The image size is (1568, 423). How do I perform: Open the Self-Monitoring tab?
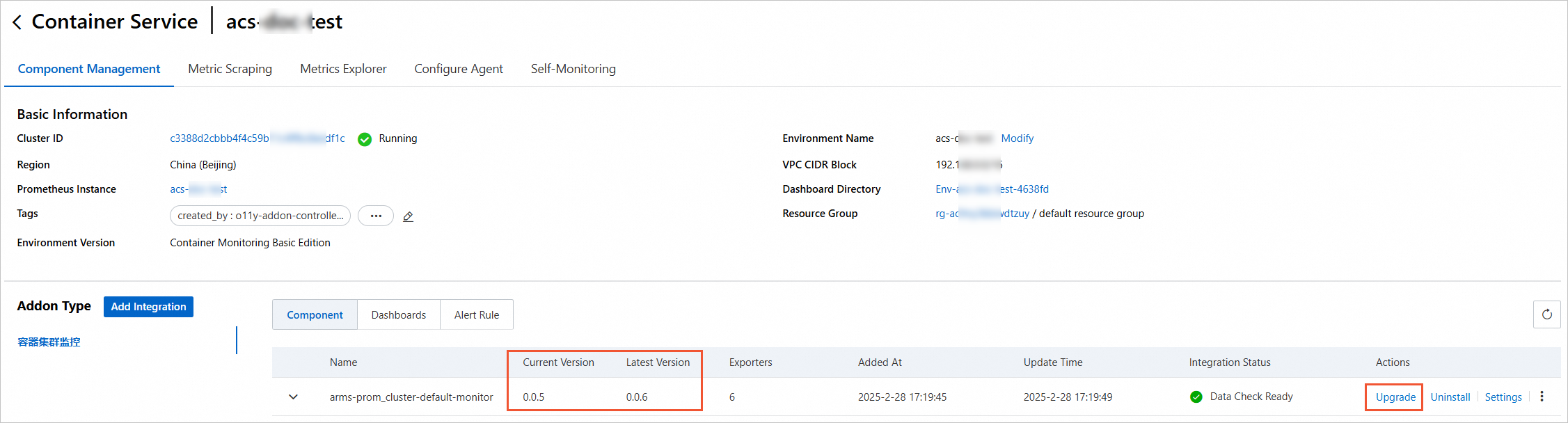[573, 69]
